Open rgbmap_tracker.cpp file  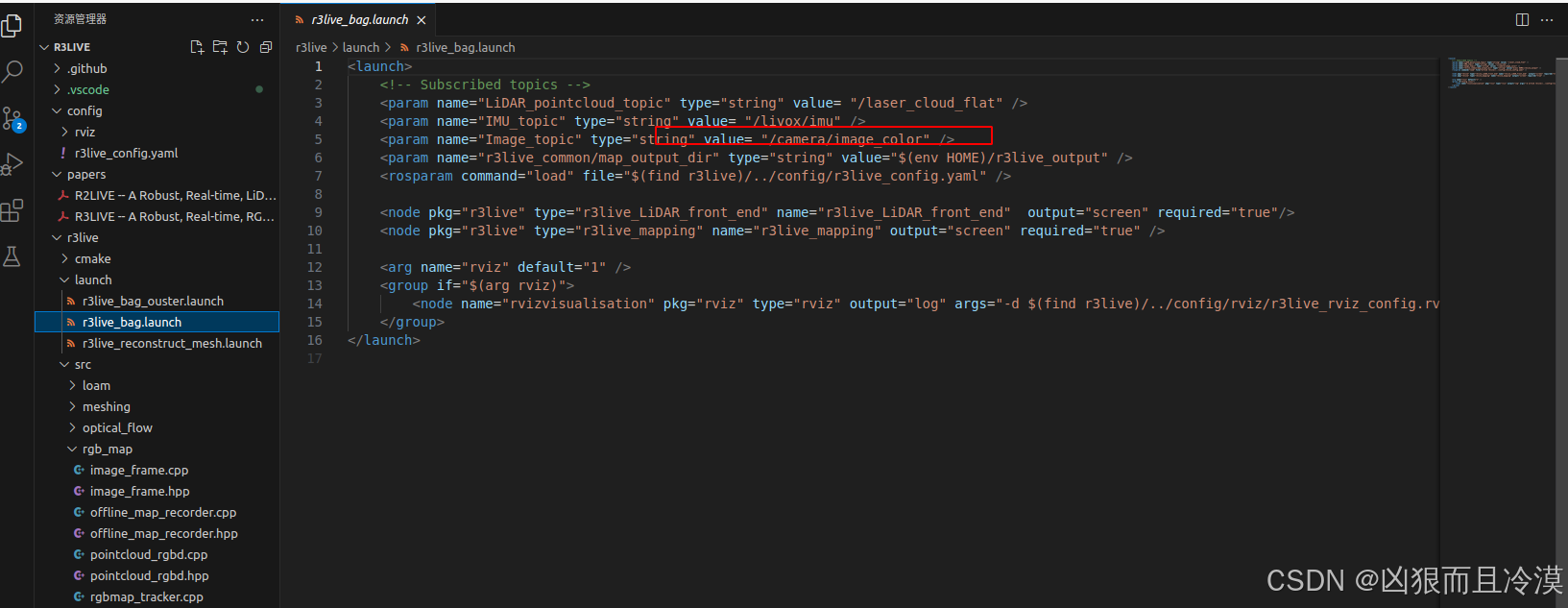pos(157,596)
